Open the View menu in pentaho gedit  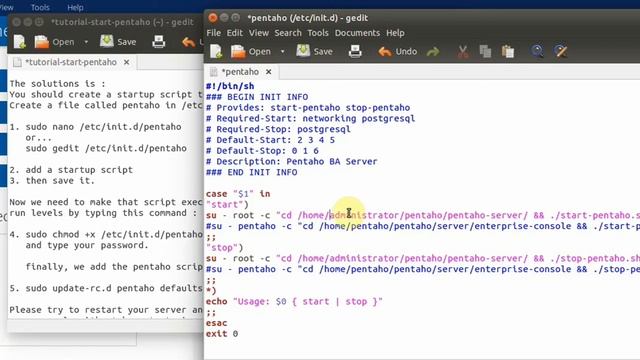(x=259, y=33)
